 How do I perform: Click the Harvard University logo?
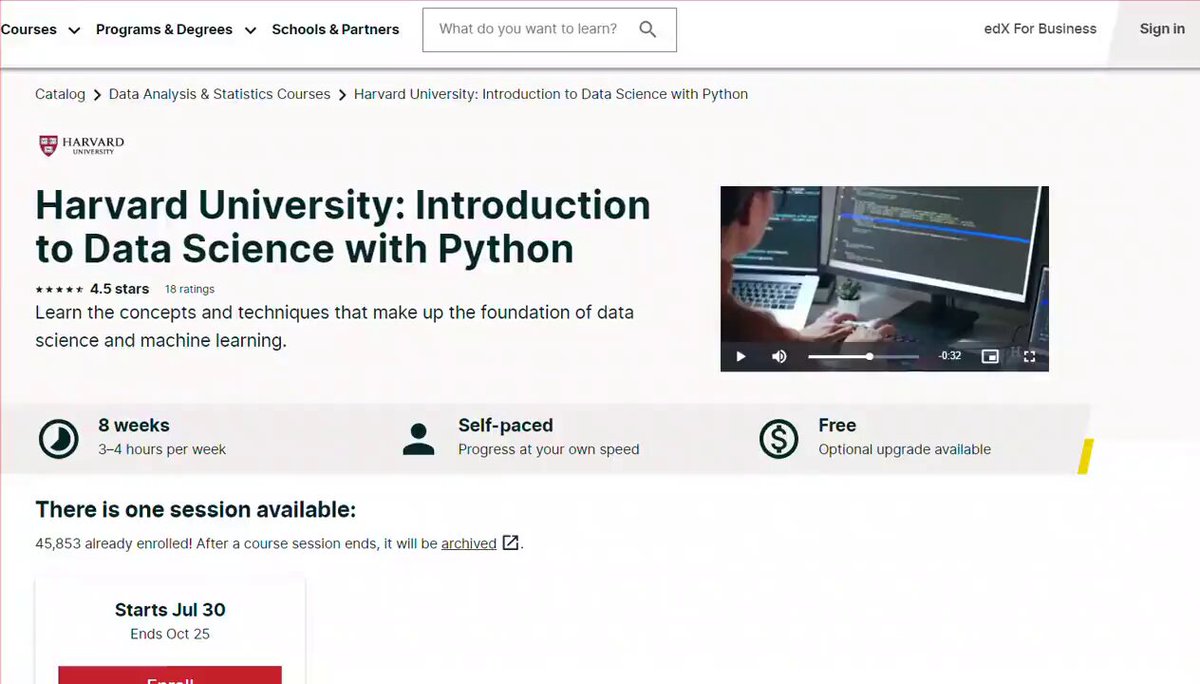82,146
